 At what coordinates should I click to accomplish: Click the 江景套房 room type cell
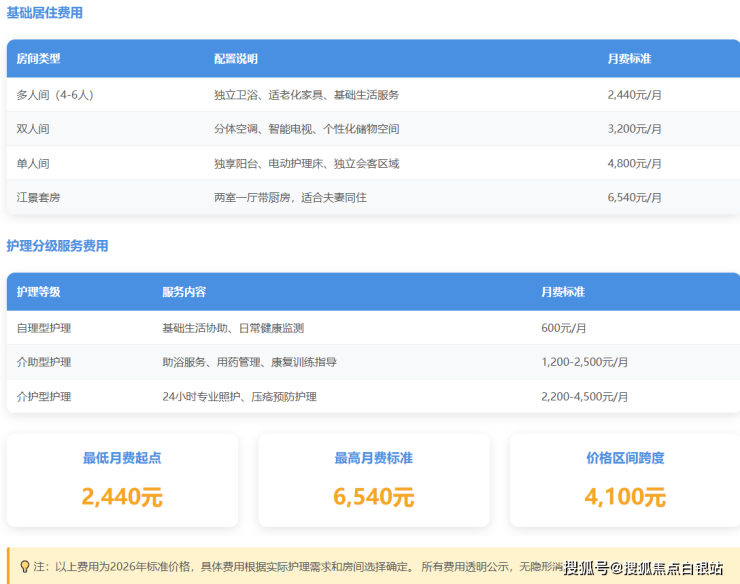pos(39,198)
